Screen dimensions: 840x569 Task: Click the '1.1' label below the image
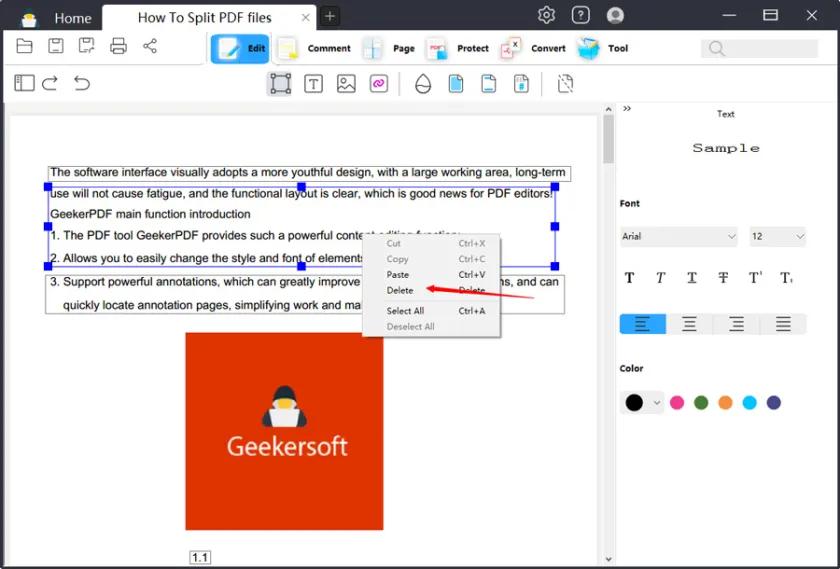click(200, 558)
